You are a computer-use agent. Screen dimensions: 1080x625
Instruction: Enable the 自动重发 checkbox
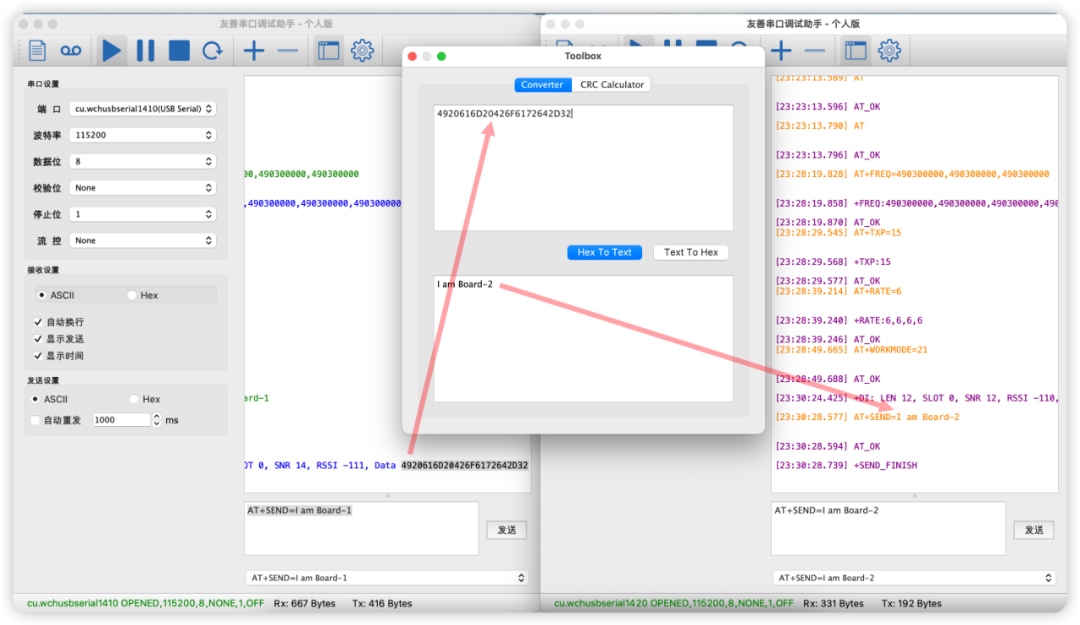click(37, 420)
